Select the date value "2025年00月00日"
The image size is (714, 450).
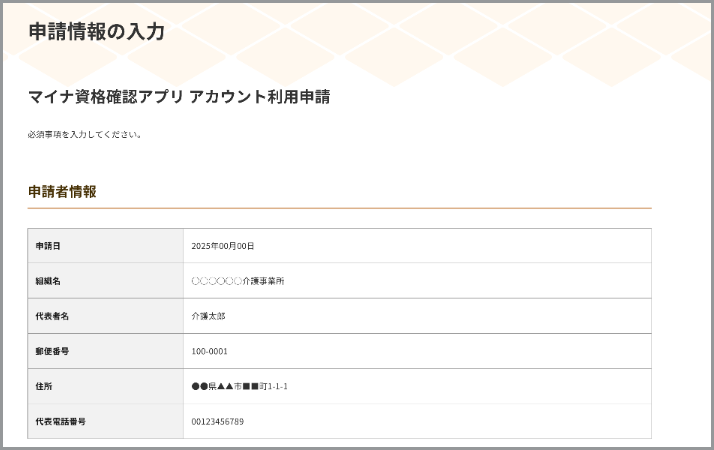pyautogui.click(x=223, y=246)
